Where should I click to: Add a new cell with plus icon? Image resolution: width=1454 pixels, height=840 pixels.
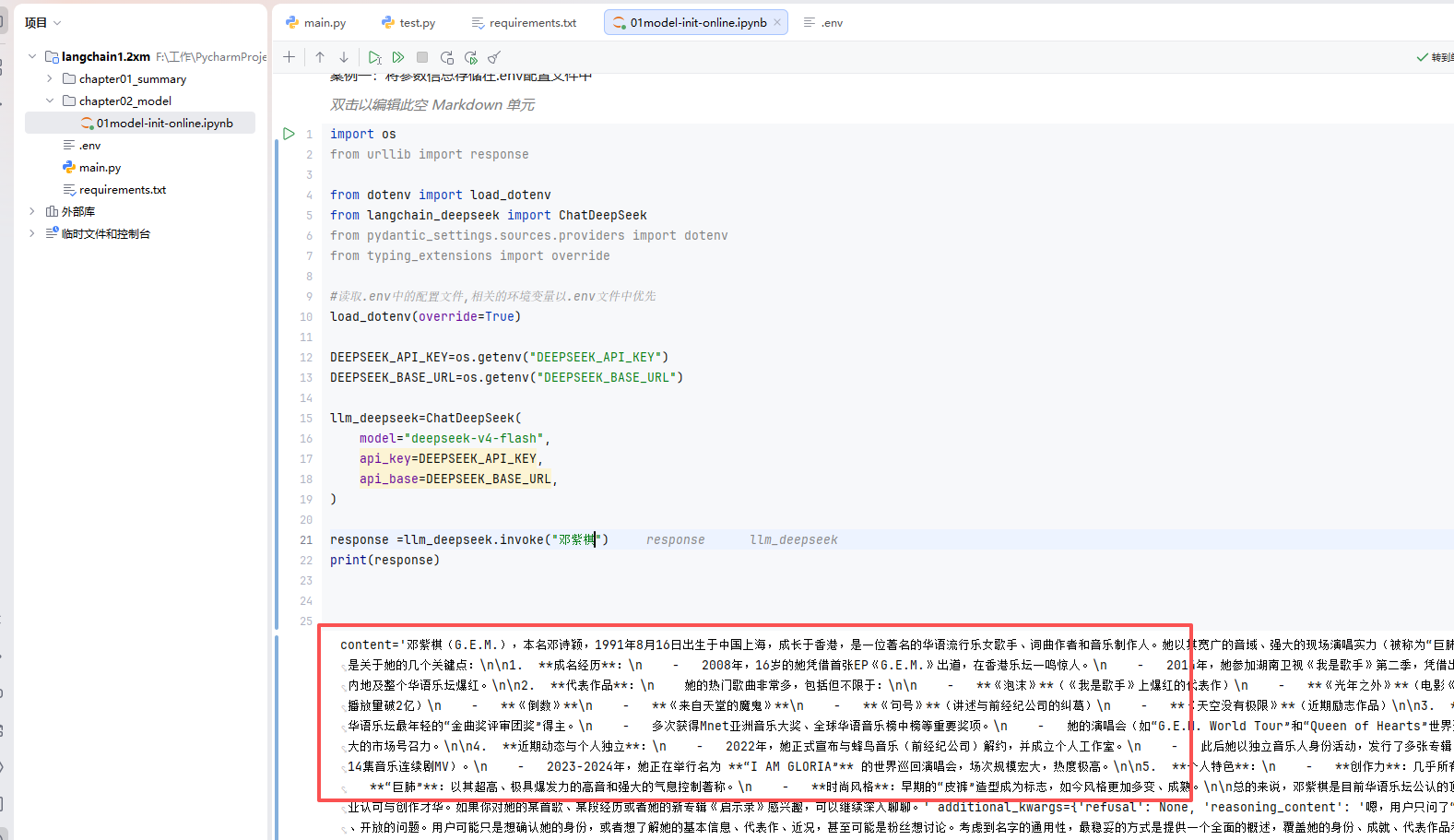290,57
